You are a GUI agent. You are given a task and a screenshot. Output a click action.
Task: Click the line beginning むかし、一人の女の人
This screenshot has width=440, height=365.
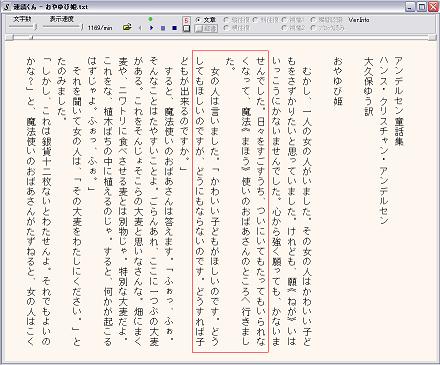coord(307,206)
